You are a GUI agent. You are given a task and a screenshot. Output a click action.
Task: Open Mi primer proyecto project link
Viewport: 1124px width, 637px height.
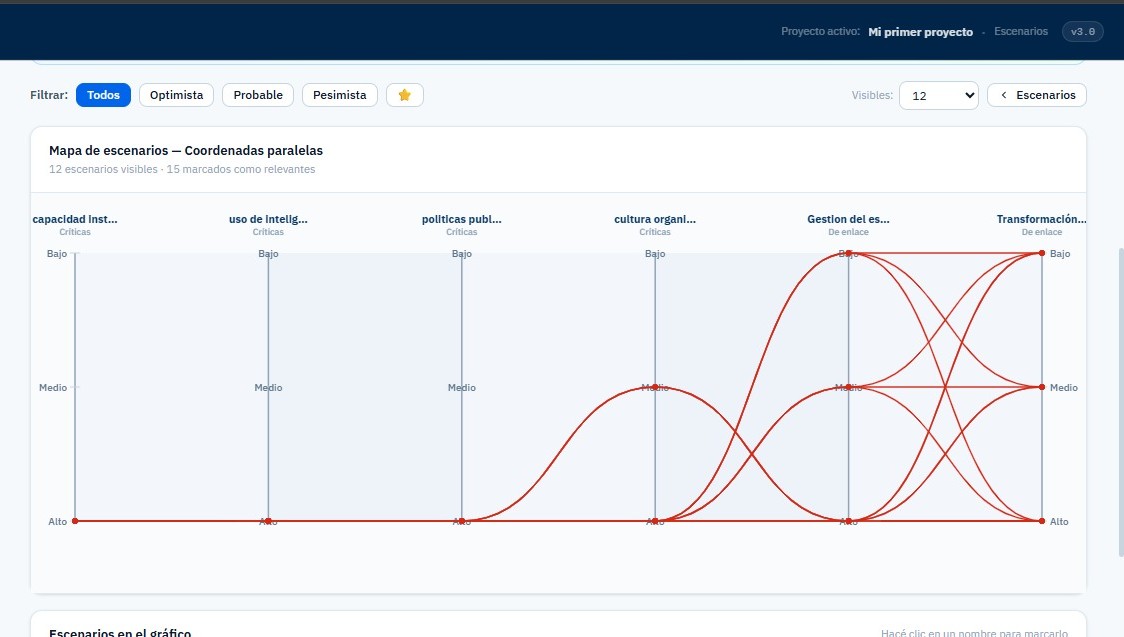coord(920,32)
